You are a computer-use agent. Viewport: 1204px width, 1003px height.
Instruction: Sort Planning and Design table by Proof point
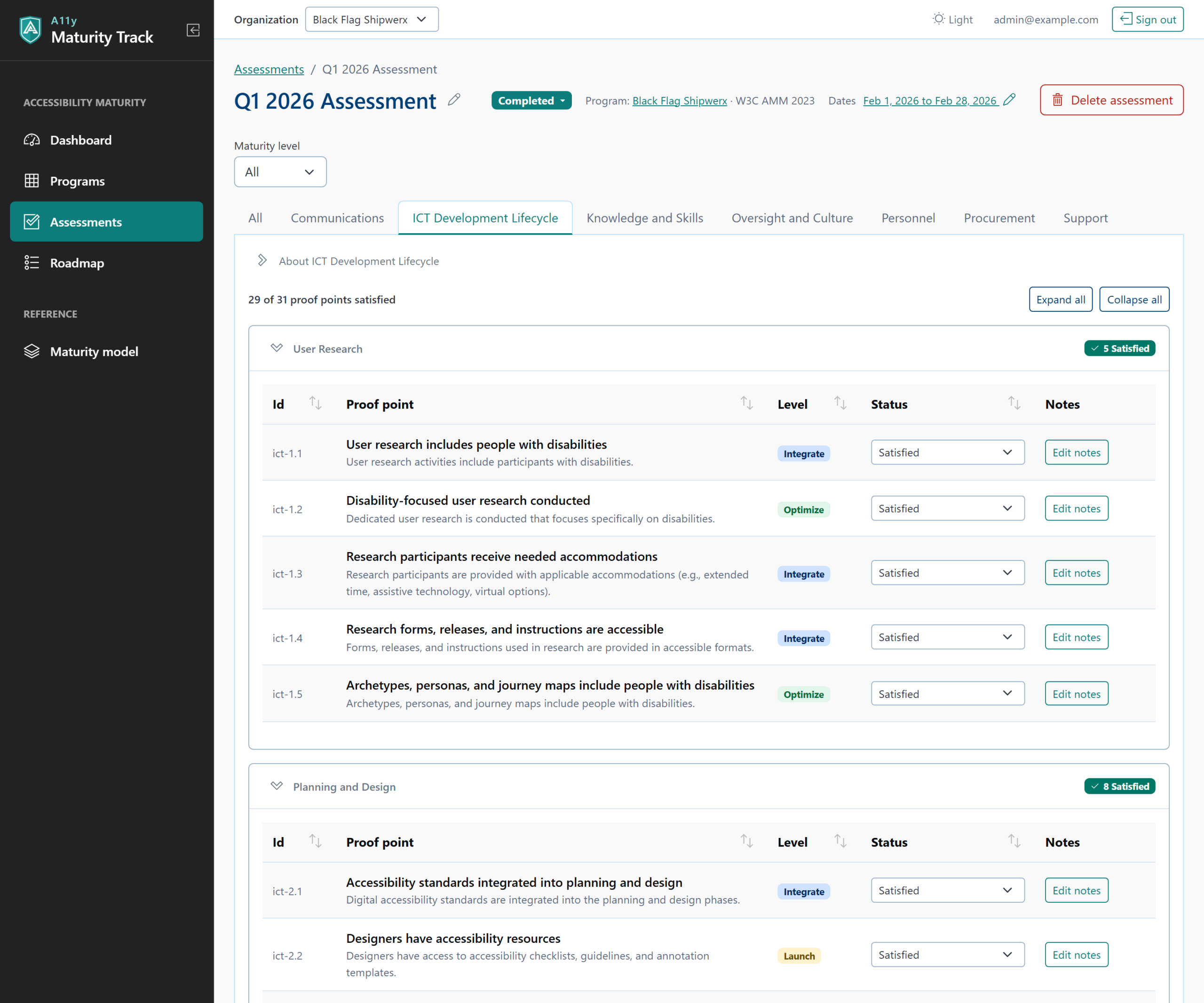pyautogui.click(x=746, y=841)
